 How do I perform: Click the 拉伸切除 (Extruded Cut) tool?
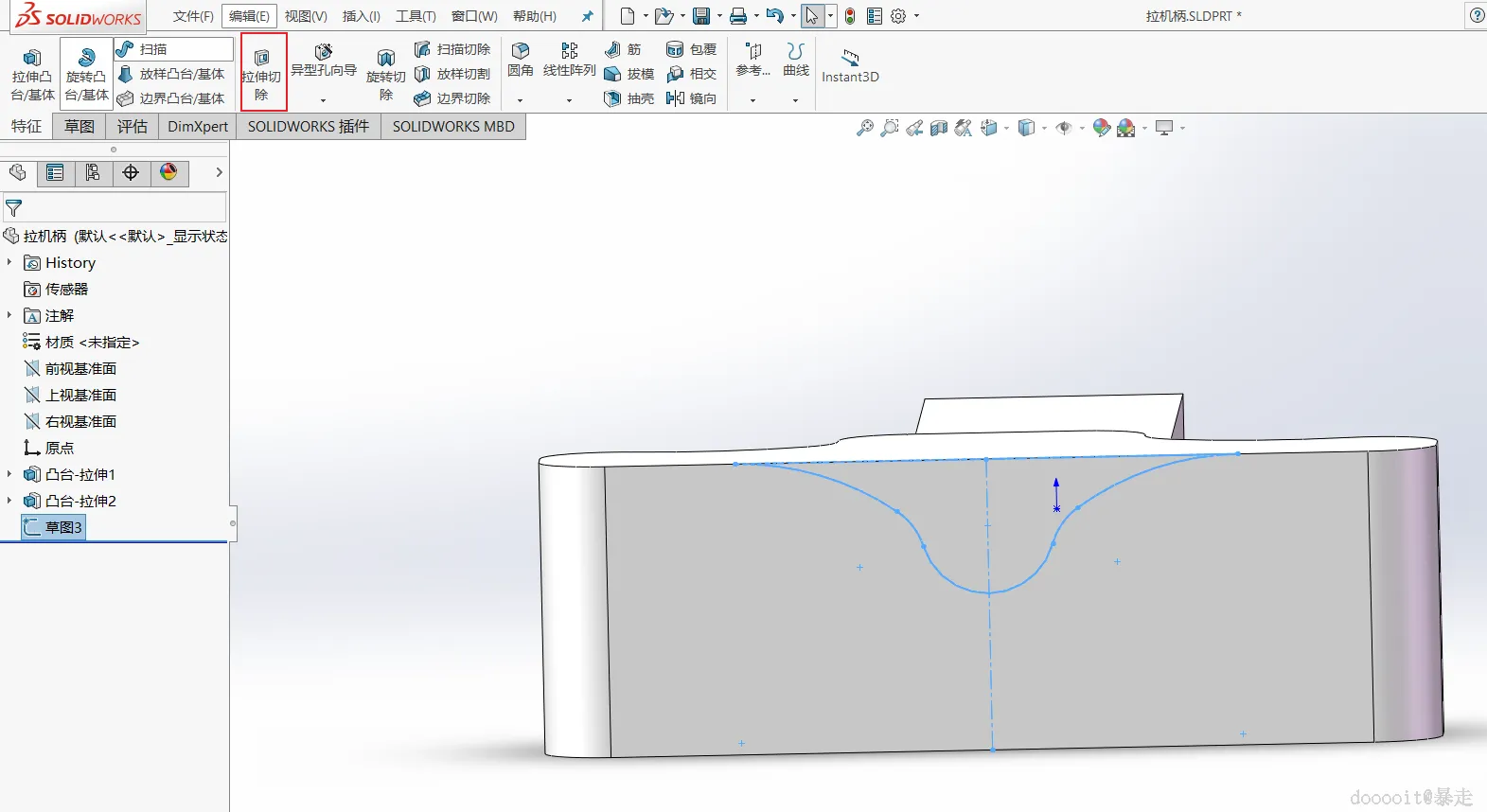pos(262,72)
